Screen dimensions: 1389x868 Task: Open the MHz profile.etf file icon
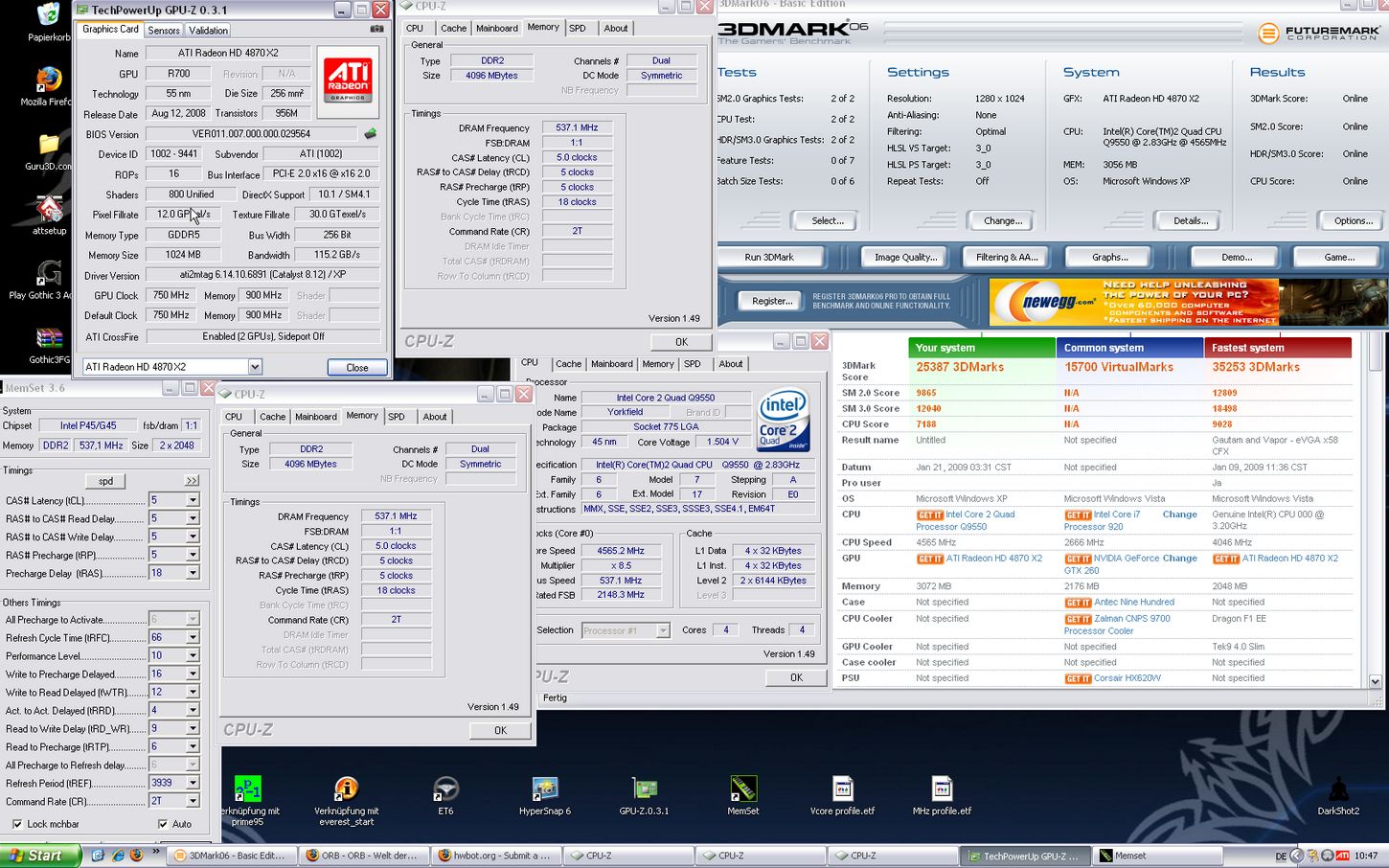(x=942, y=788)
